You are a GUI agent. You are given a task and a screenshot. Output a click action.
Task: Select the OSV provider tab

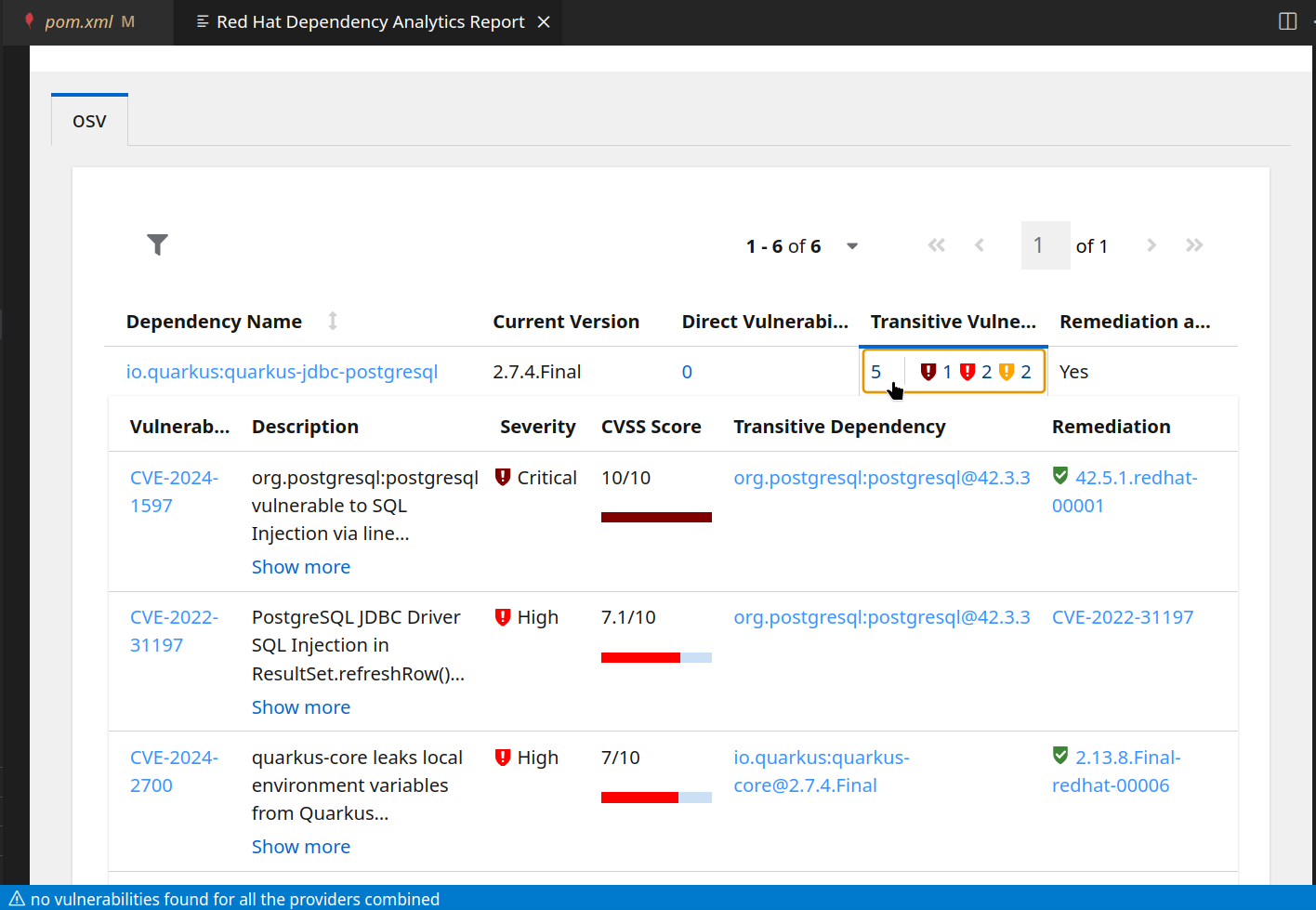(x=89, y=121)
